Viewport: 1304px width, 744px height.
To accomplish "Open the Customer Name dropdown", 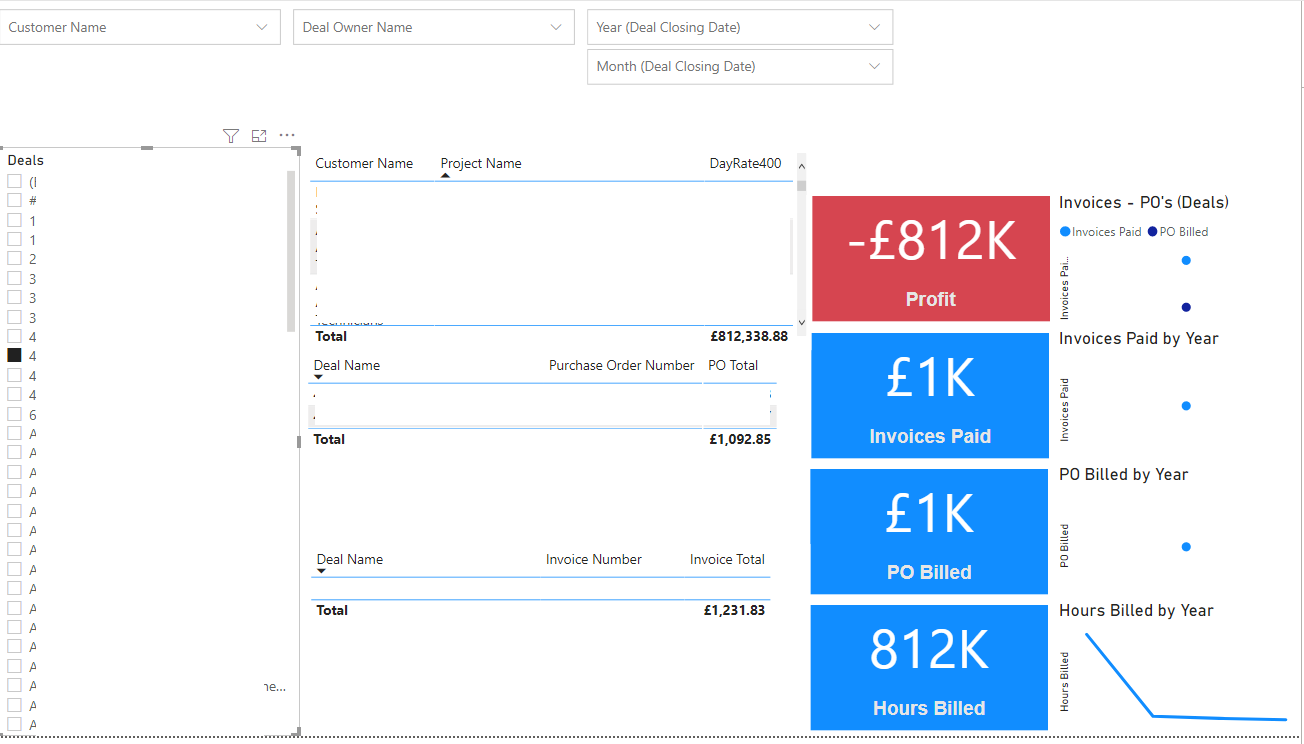I will click(x=140, y=27).
